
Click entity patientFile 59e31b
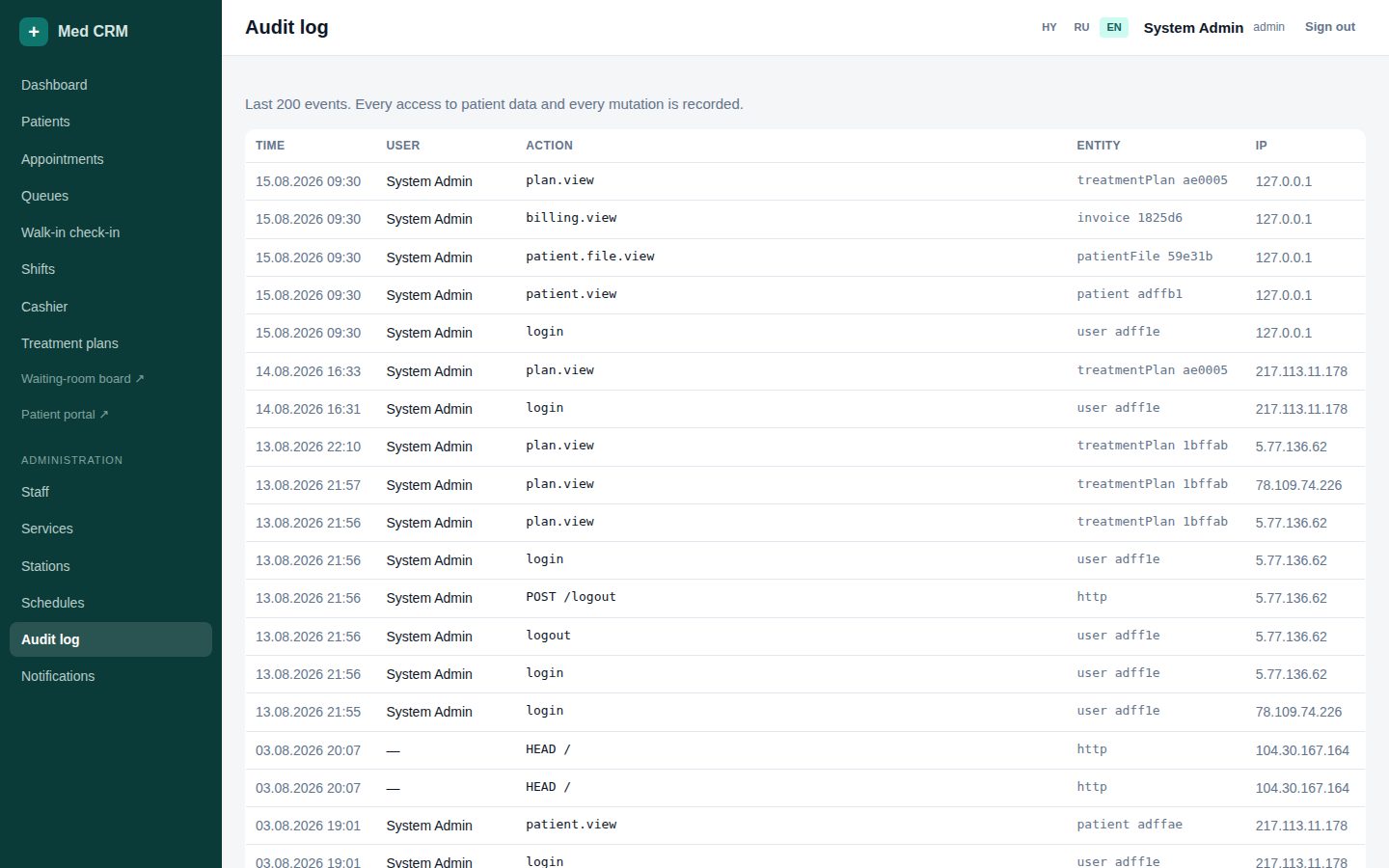tap(1145, 257)
